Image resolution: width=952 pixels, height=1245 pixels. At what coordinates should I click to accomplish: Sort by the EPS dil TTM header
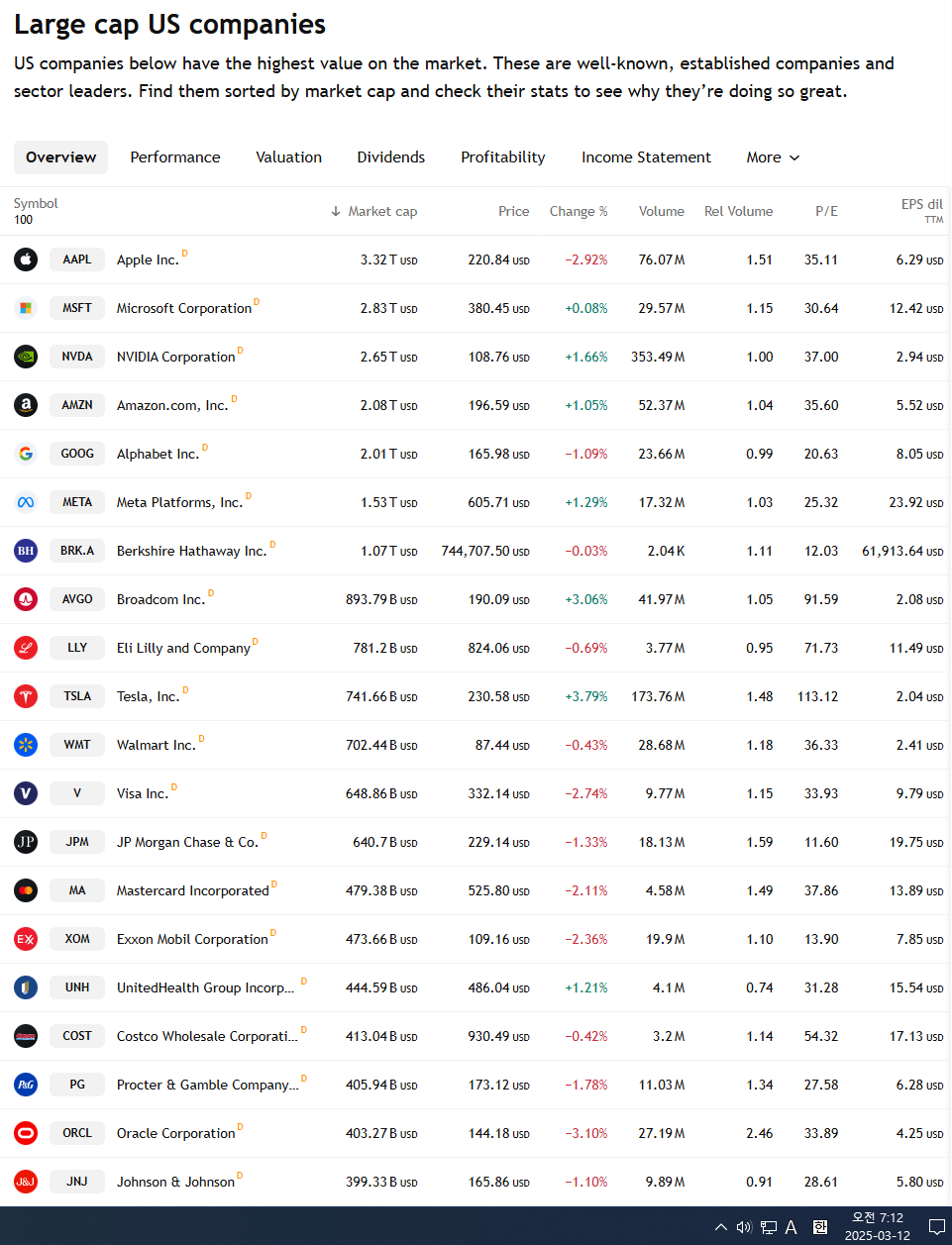coord(921,210)
